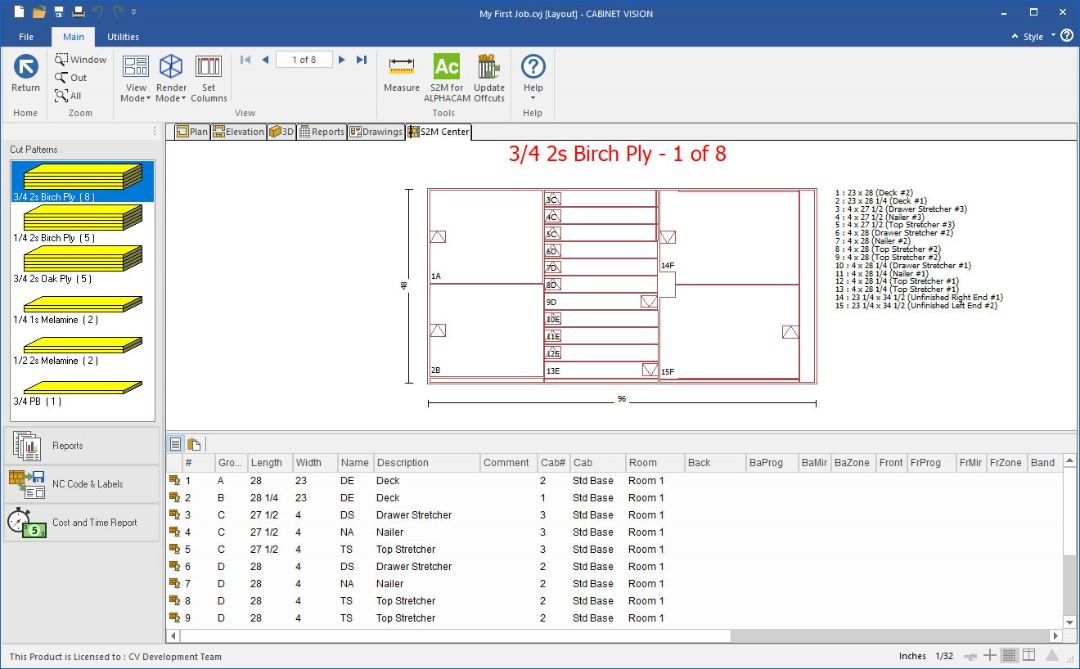Select the Measure tool
The height and width of the screenshot is (669, 1080).
click(401, 75)
